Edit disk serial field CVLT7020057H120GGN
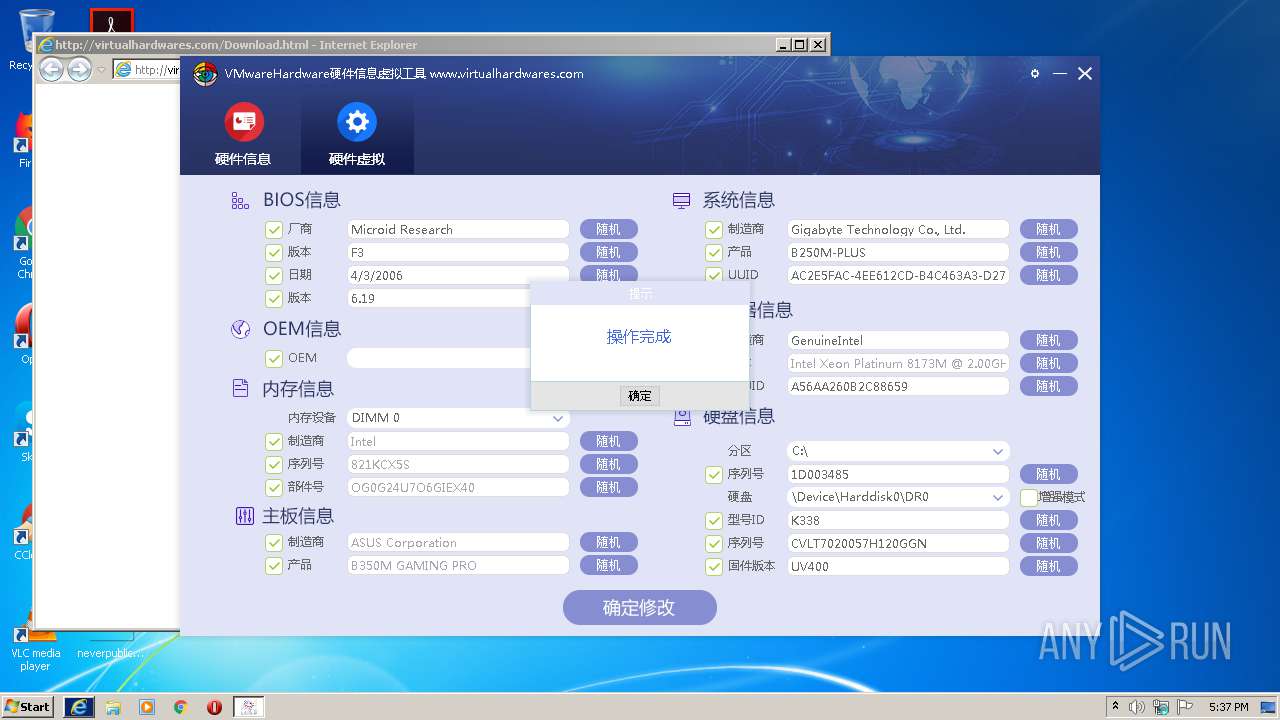This screenshot has width=1280, height=720. (x=898, y=543)
